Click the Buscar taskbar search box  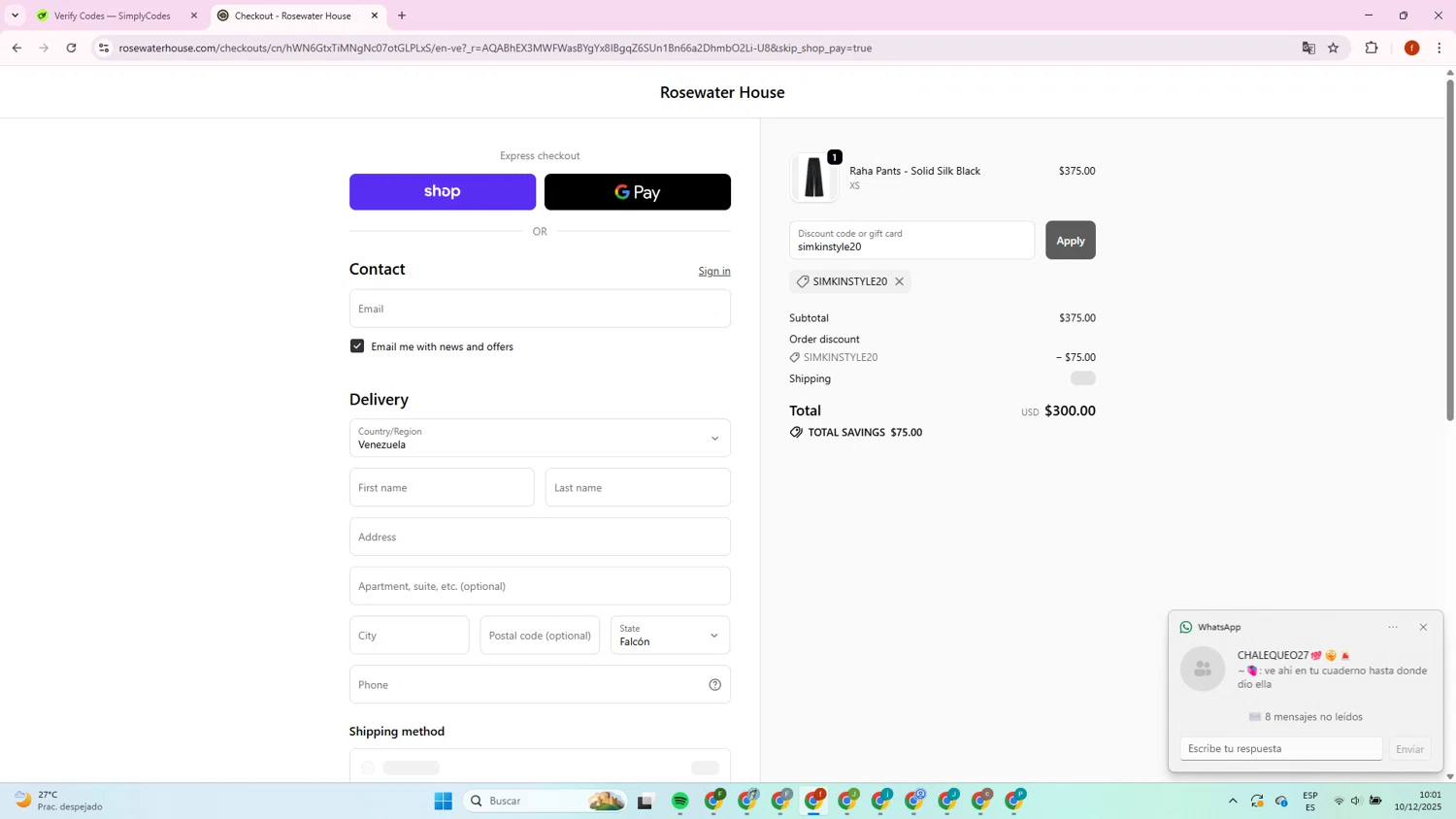[x=545, y=801]
